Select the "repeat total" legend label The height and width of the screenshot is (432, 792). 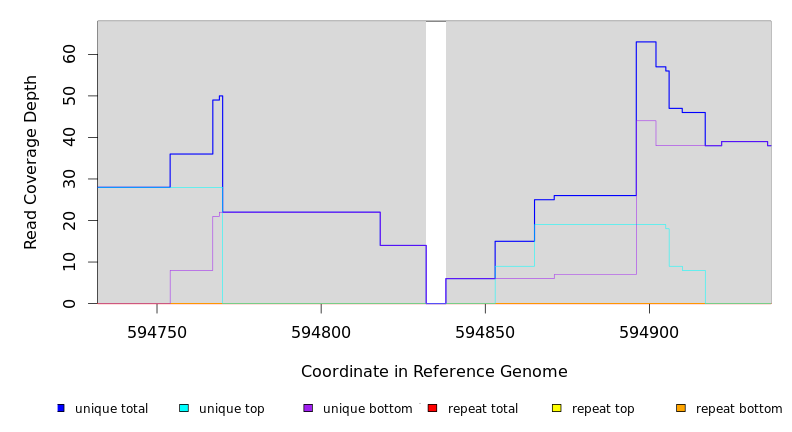[x=483, y=409]
